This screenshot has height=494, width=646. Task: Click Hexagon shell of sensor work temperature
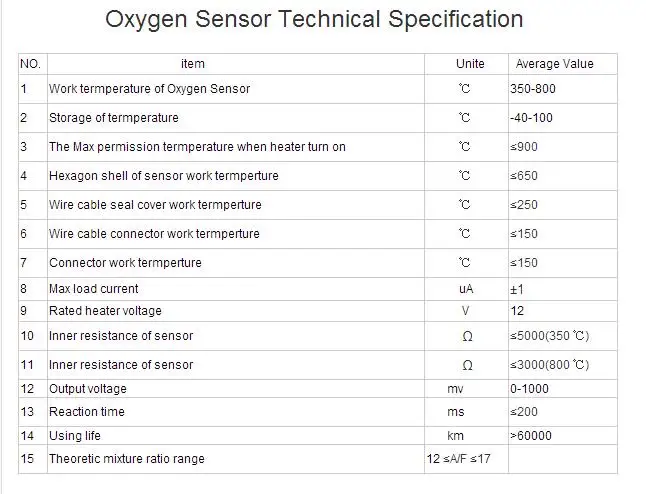tap(164, 176)
